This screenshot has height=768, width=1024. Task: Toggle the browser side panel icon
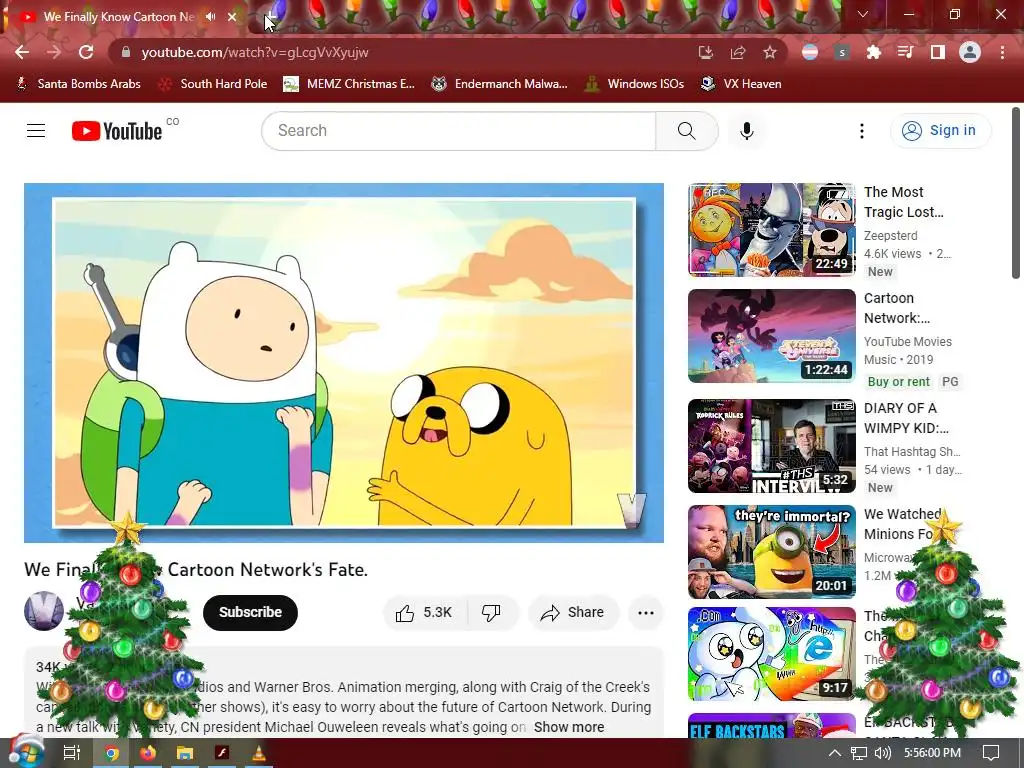938,52
